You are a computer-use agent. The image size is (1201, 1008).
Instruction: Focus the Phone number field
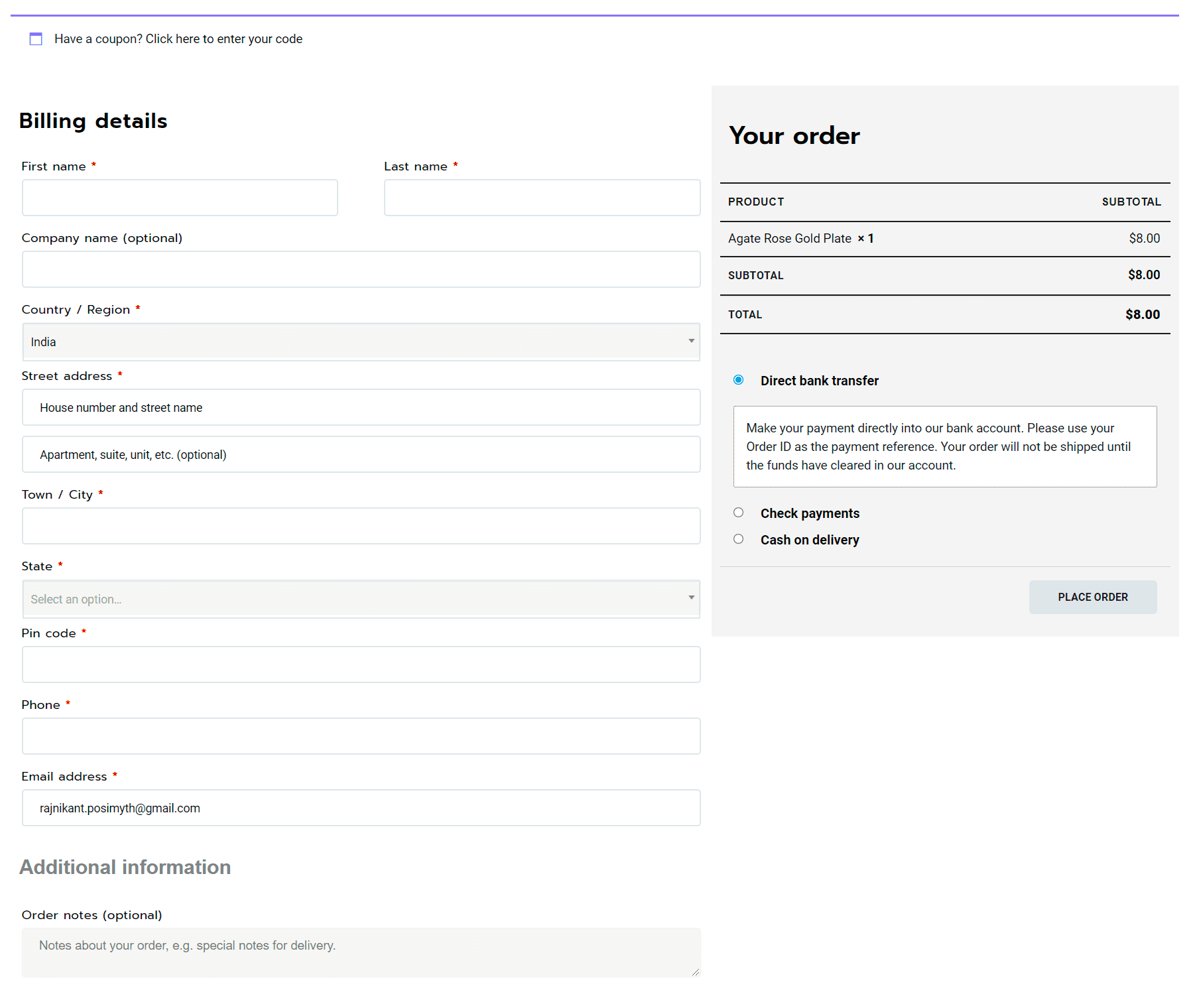click(x=361, y=735)
